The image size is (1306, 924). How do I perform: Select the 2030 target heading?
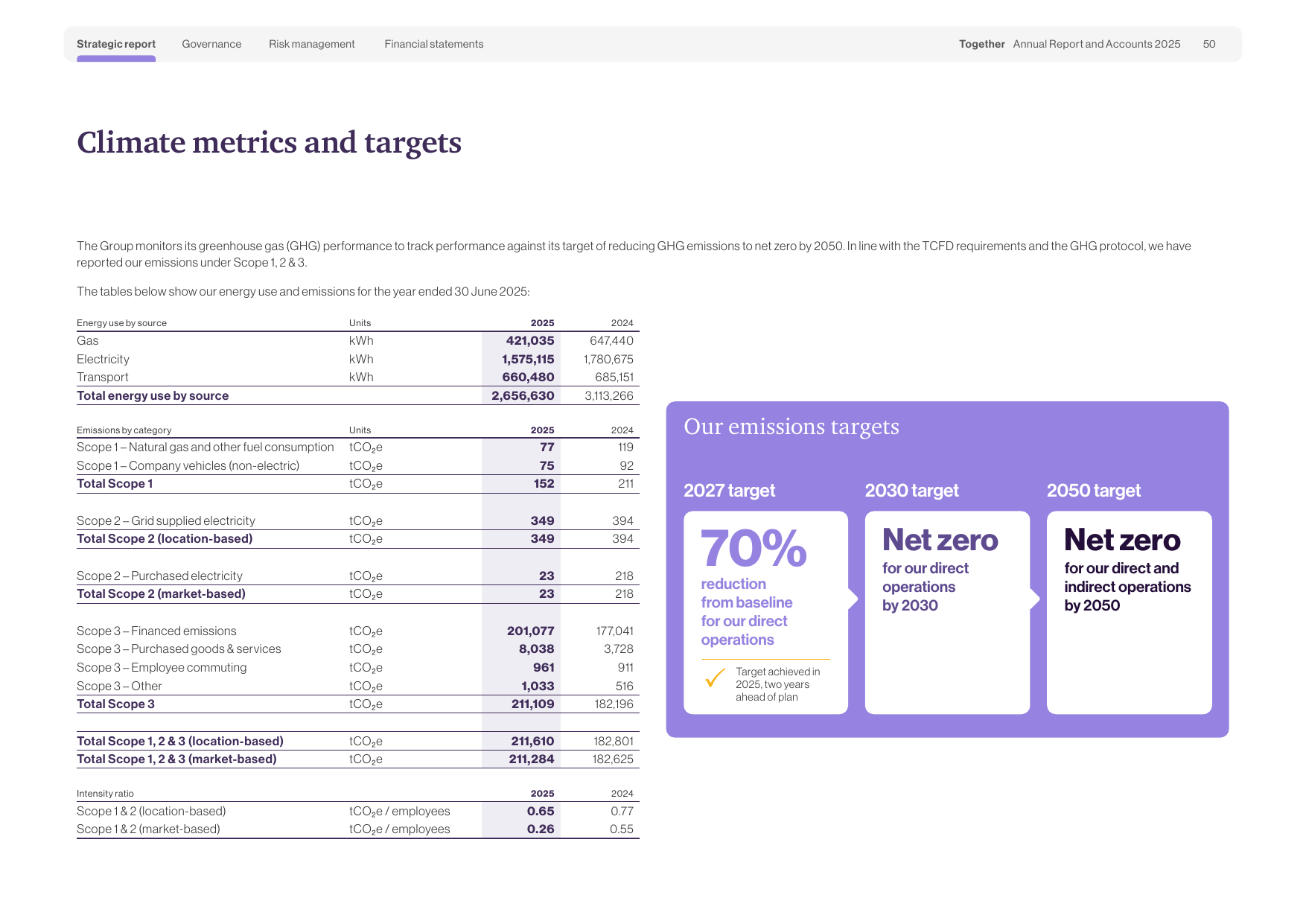pos(911,491)
